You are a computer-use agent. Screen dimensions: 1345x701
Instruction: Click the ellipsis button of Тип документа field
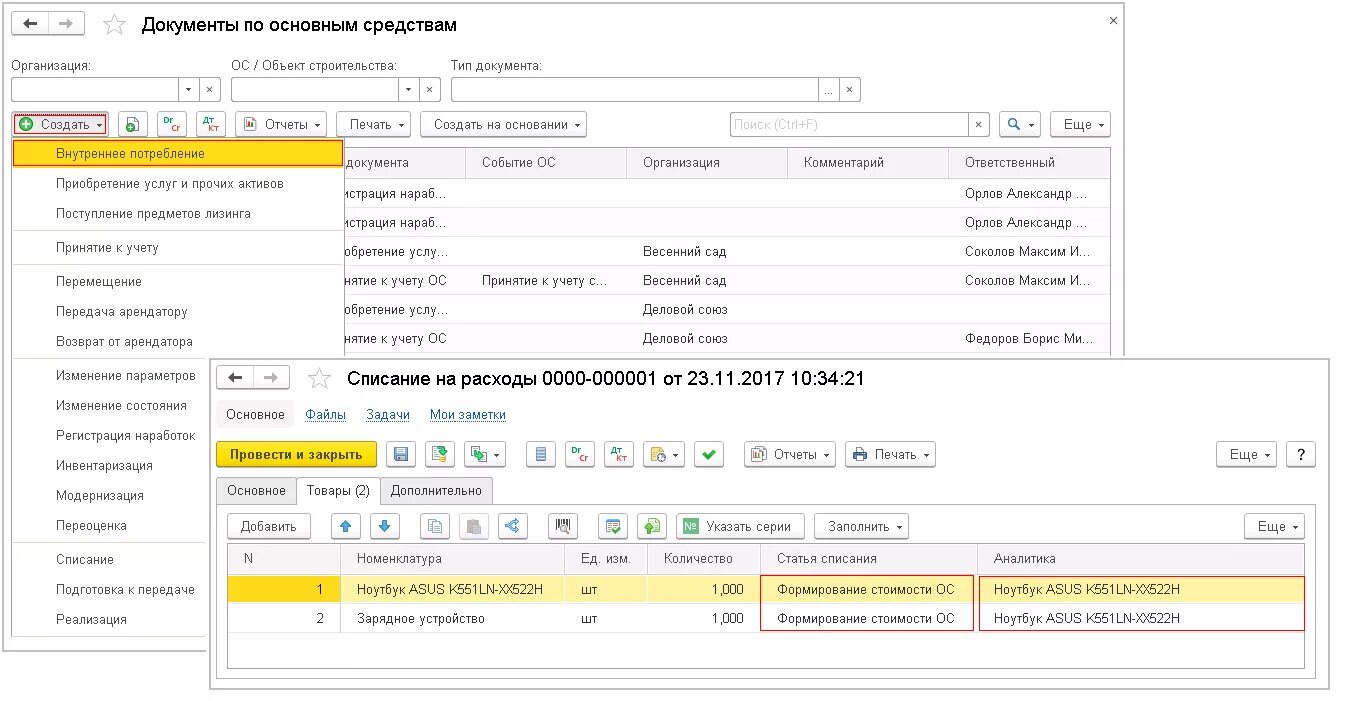828,89
